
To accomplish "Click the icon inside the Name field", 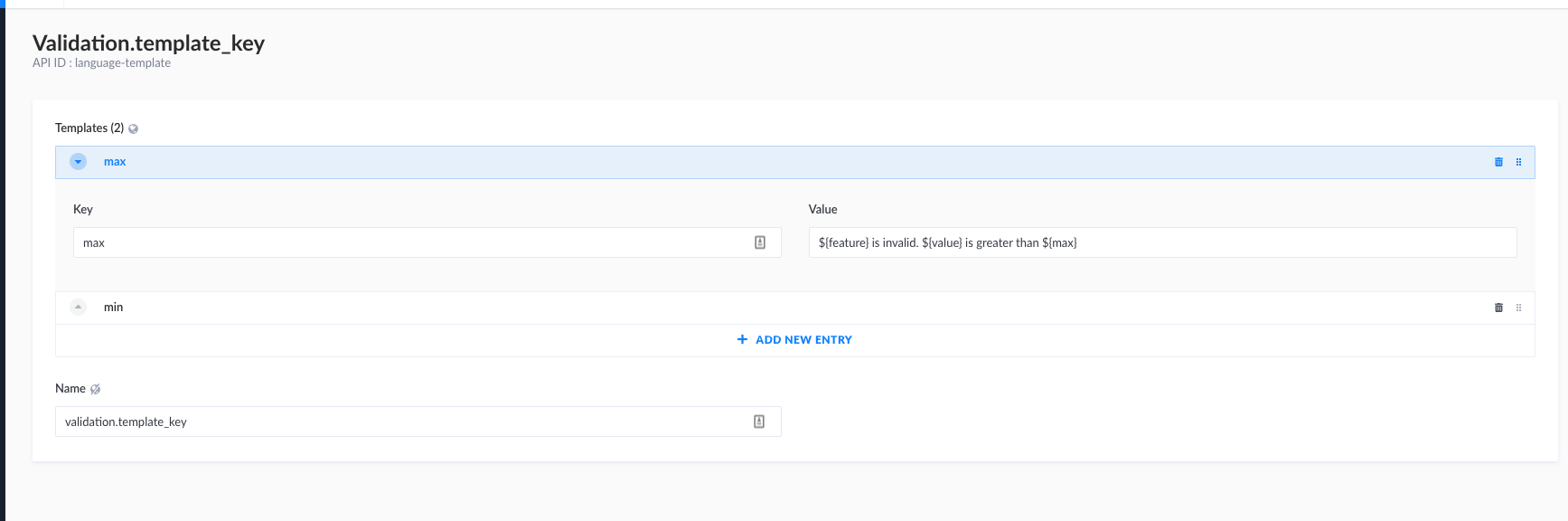I will coord(759,422).
